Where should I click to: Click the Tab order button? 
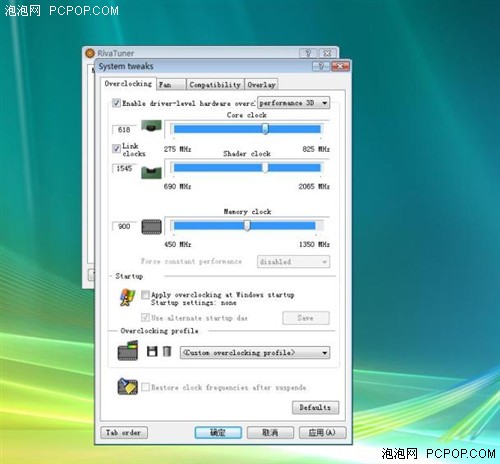point(124,433)
